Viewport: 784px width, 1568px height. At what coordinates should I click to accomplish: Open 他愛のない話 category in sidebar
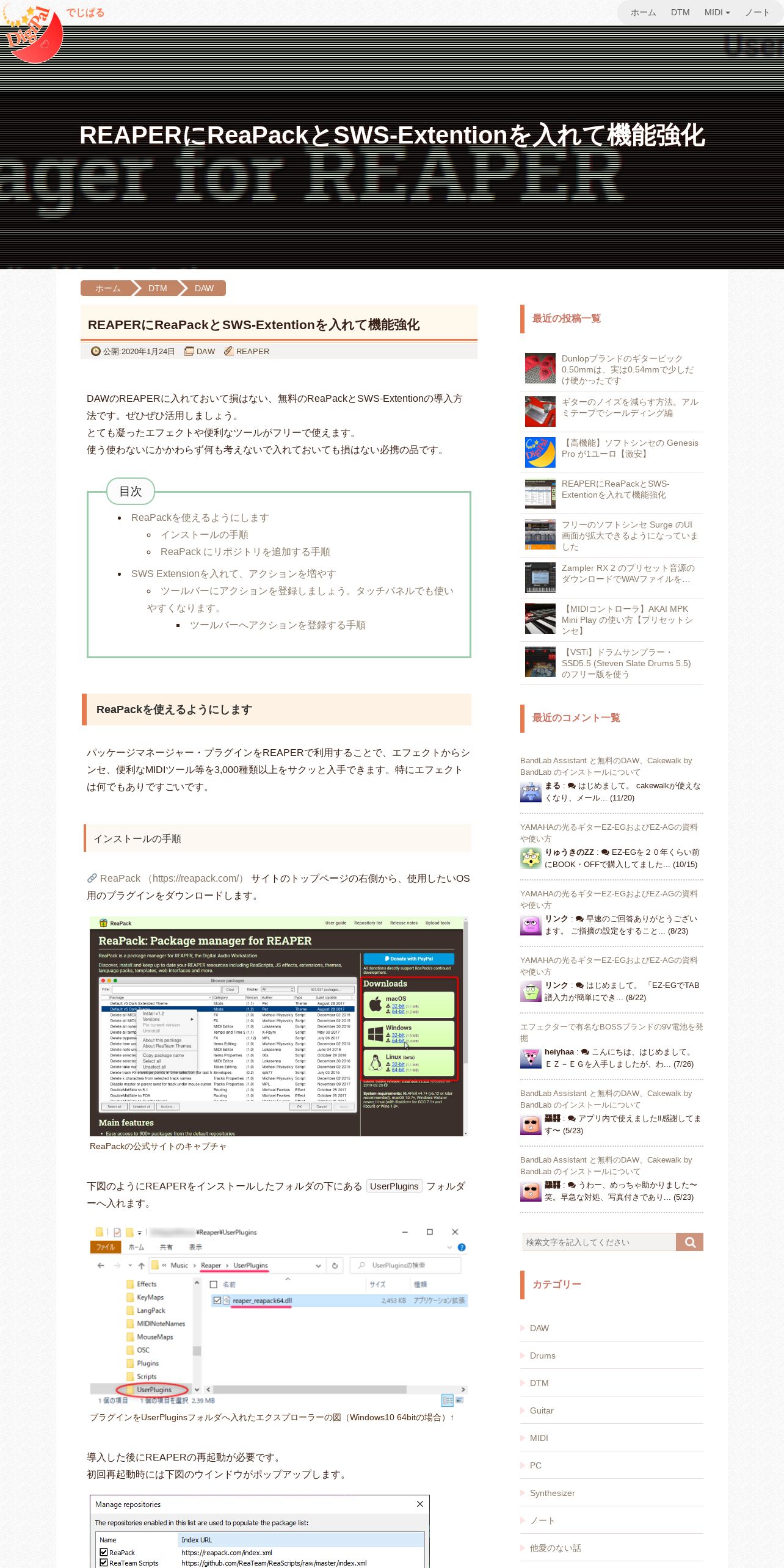(x=555, y=1548)
